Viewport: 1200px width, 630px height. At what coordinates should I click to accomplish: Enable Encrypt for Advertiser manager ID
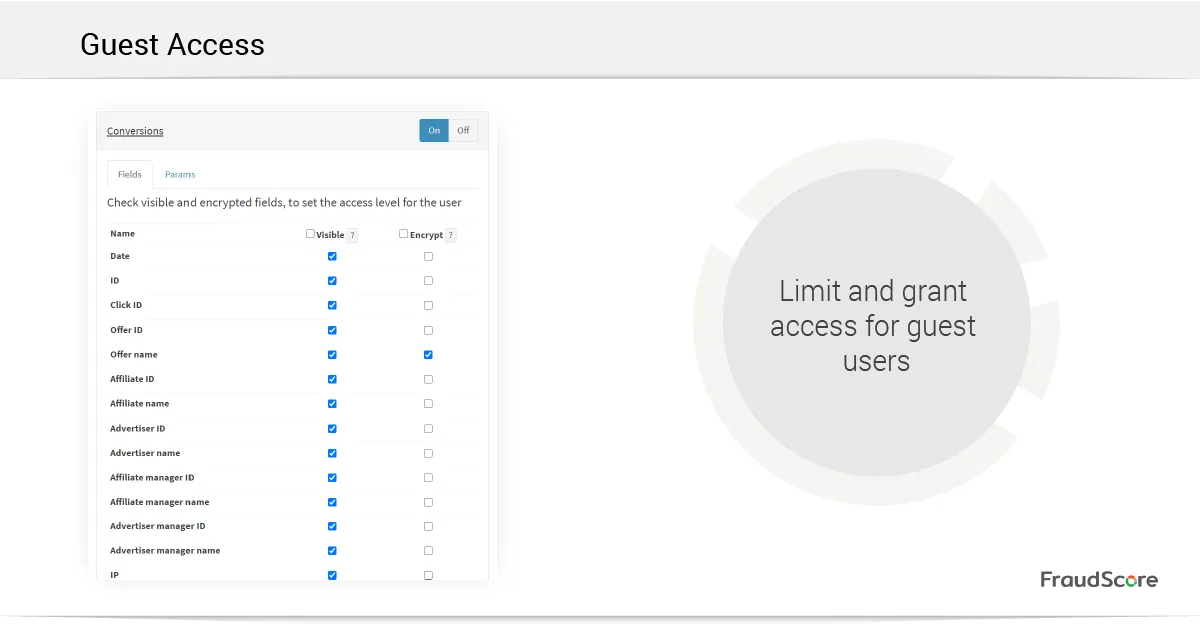(428, 526)
